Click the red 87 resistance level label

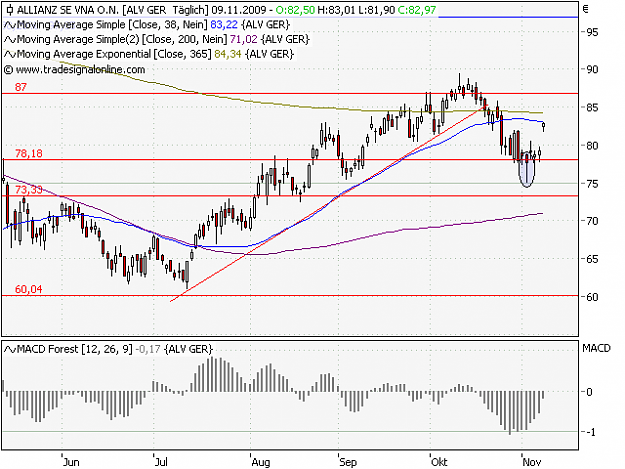click(21, 87)
